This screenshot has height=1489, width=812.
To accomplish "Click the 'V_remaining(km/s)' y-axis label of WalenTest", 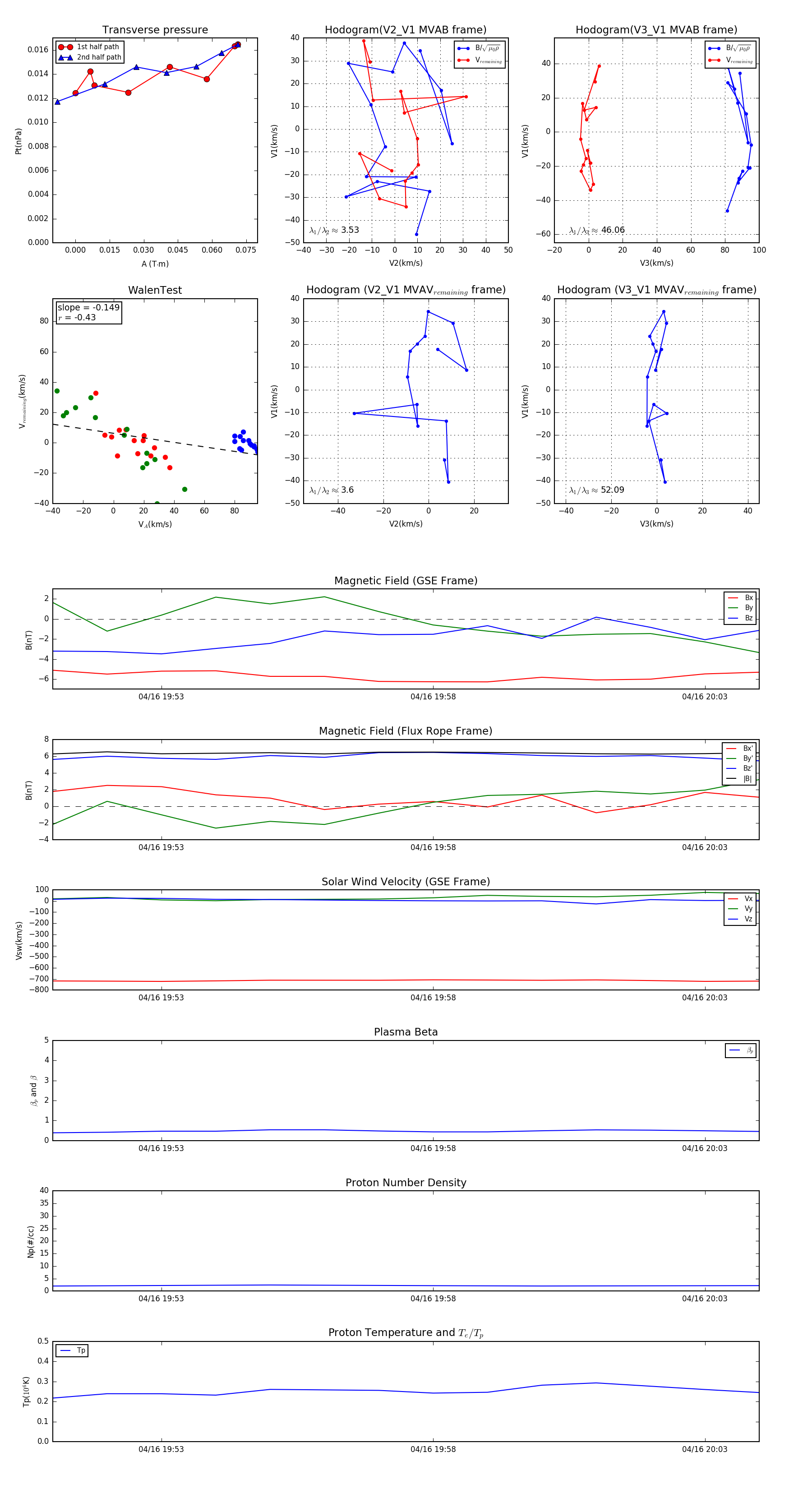I will click(x=22, y=401).
